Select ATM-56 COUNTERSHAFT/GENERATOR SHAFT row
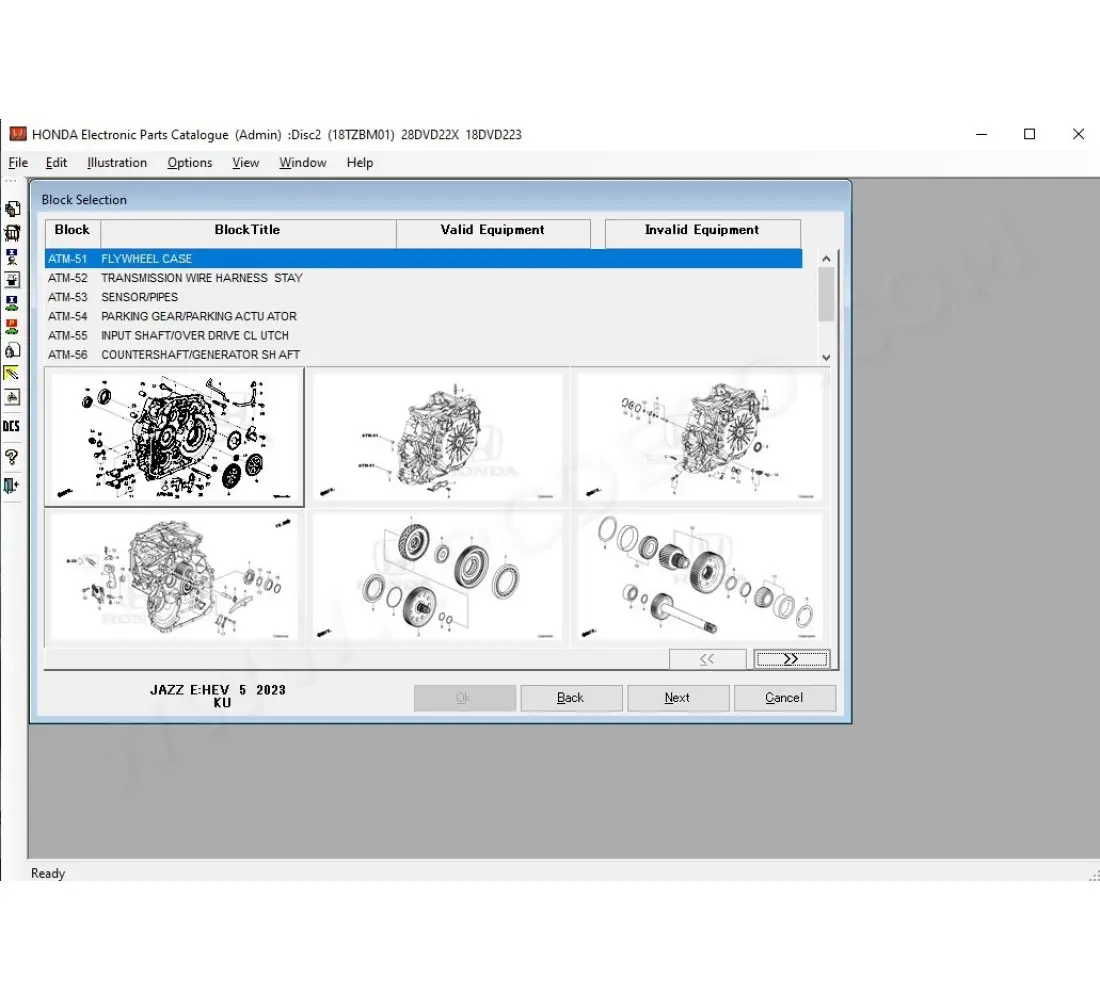This screenshot has width=1100, height=1000. click(x=423, y=354)
